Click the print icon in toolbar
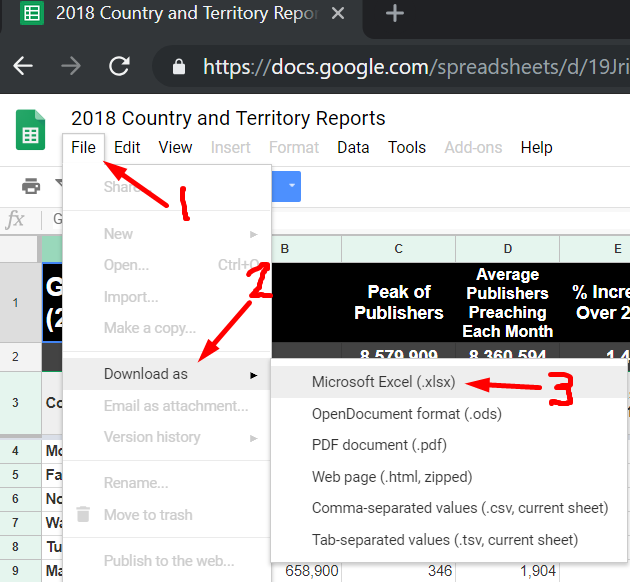 coord(32,186)
